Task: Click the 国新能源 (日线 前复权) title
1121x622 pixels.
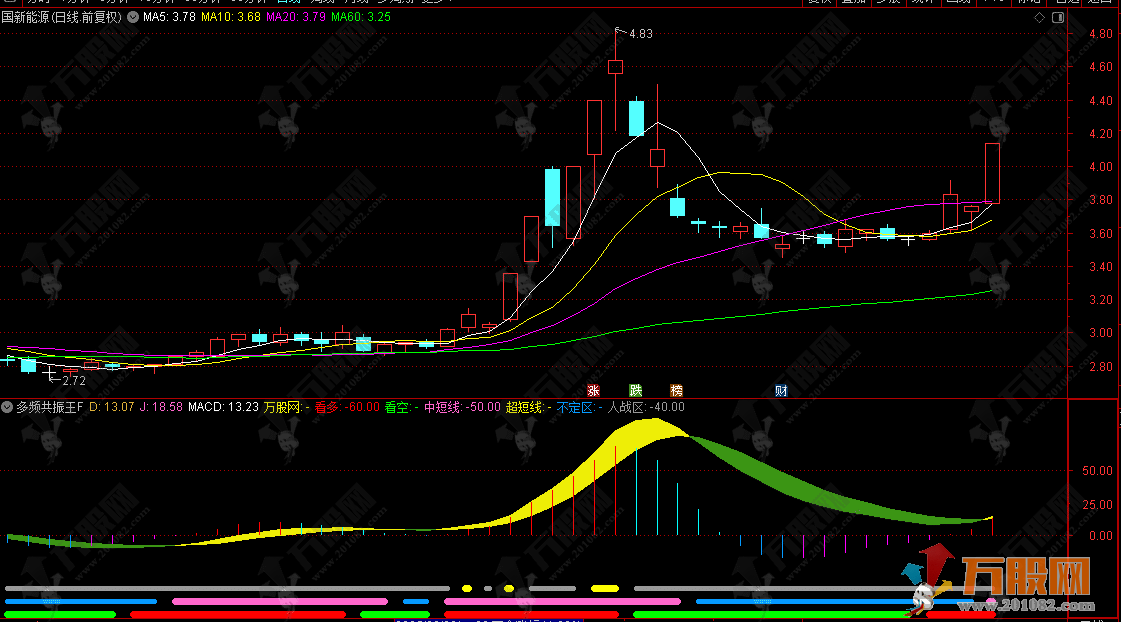Action: (62, 17)
